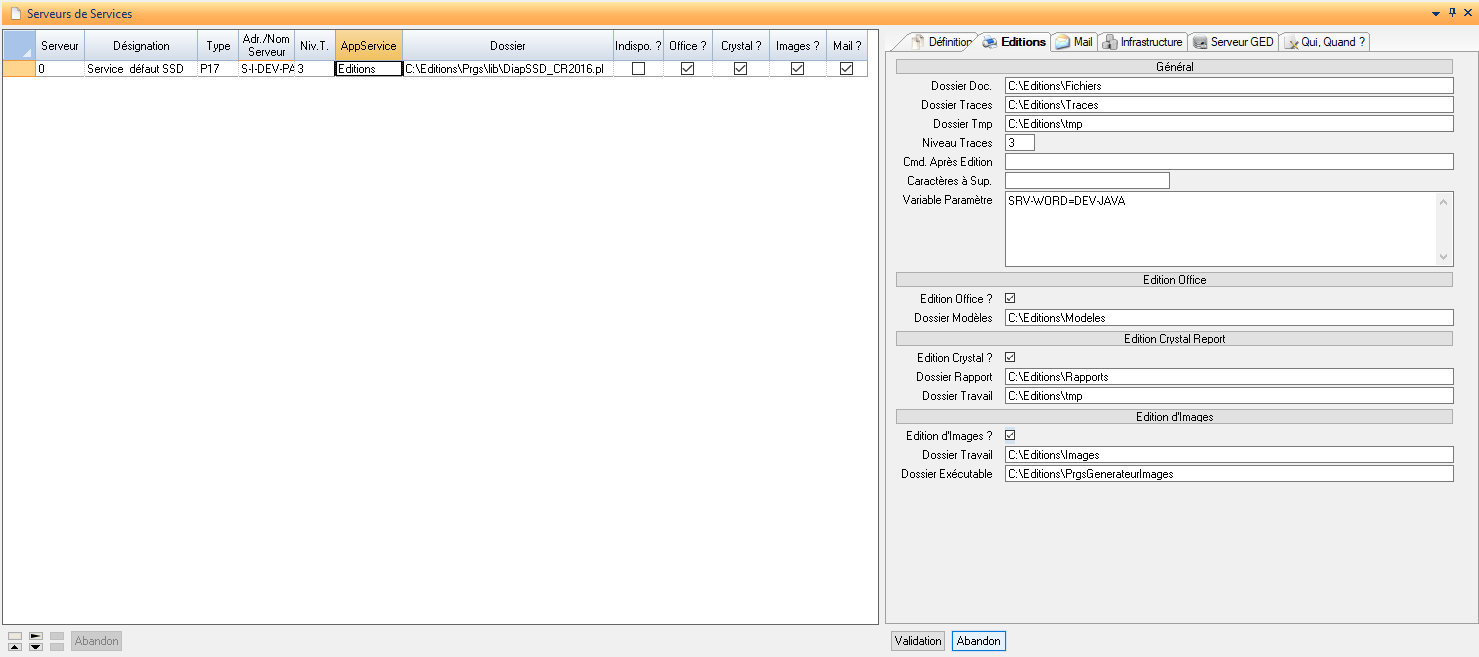Click into the Dossier Doc. field
This screenshot has width=1479, height=657.
click(1228, 86)
